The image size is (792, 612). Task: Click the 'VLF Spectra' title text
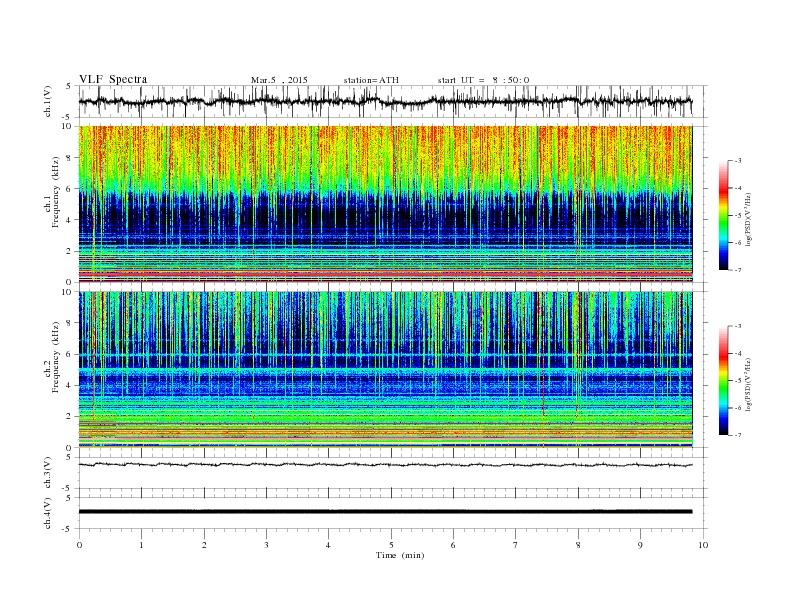[113, 79]
